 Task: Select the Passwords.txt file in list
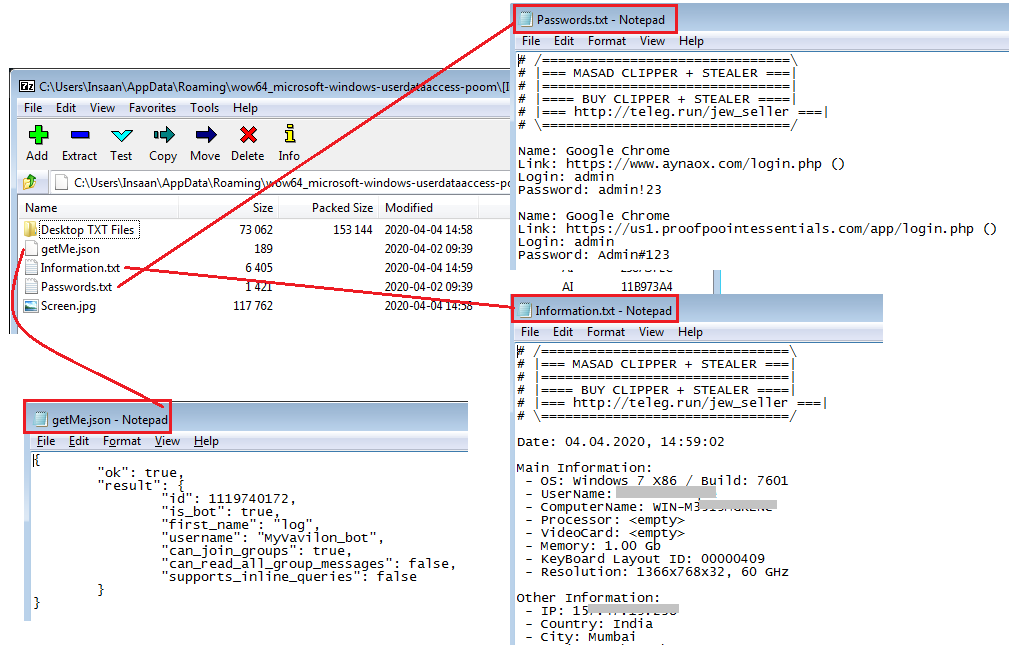76,287
